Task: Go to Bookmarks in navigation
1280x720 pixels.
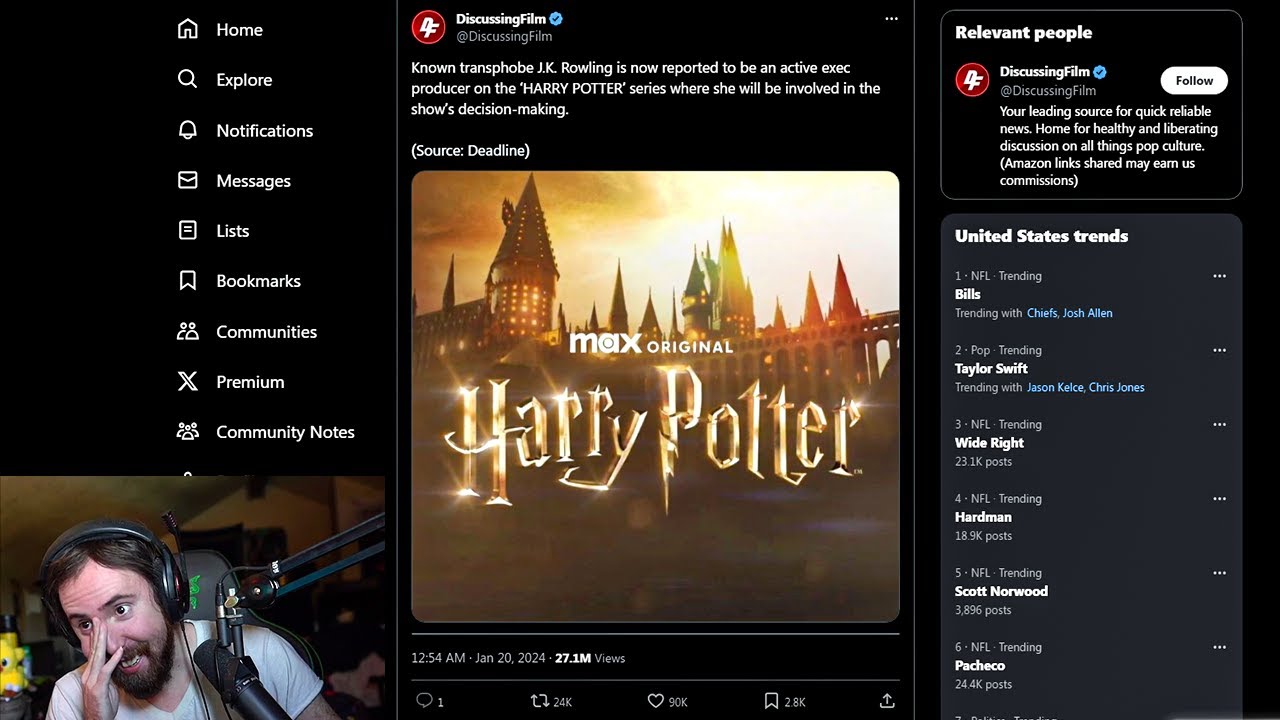Action: pyautogui.click(x=258, y=281)
